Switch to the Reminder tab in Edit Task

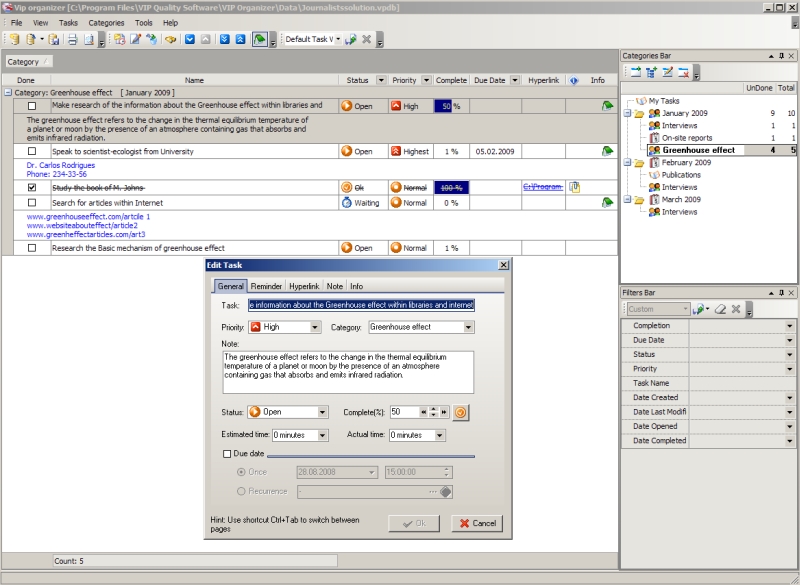pyautogui.click(x=266, y=286)
